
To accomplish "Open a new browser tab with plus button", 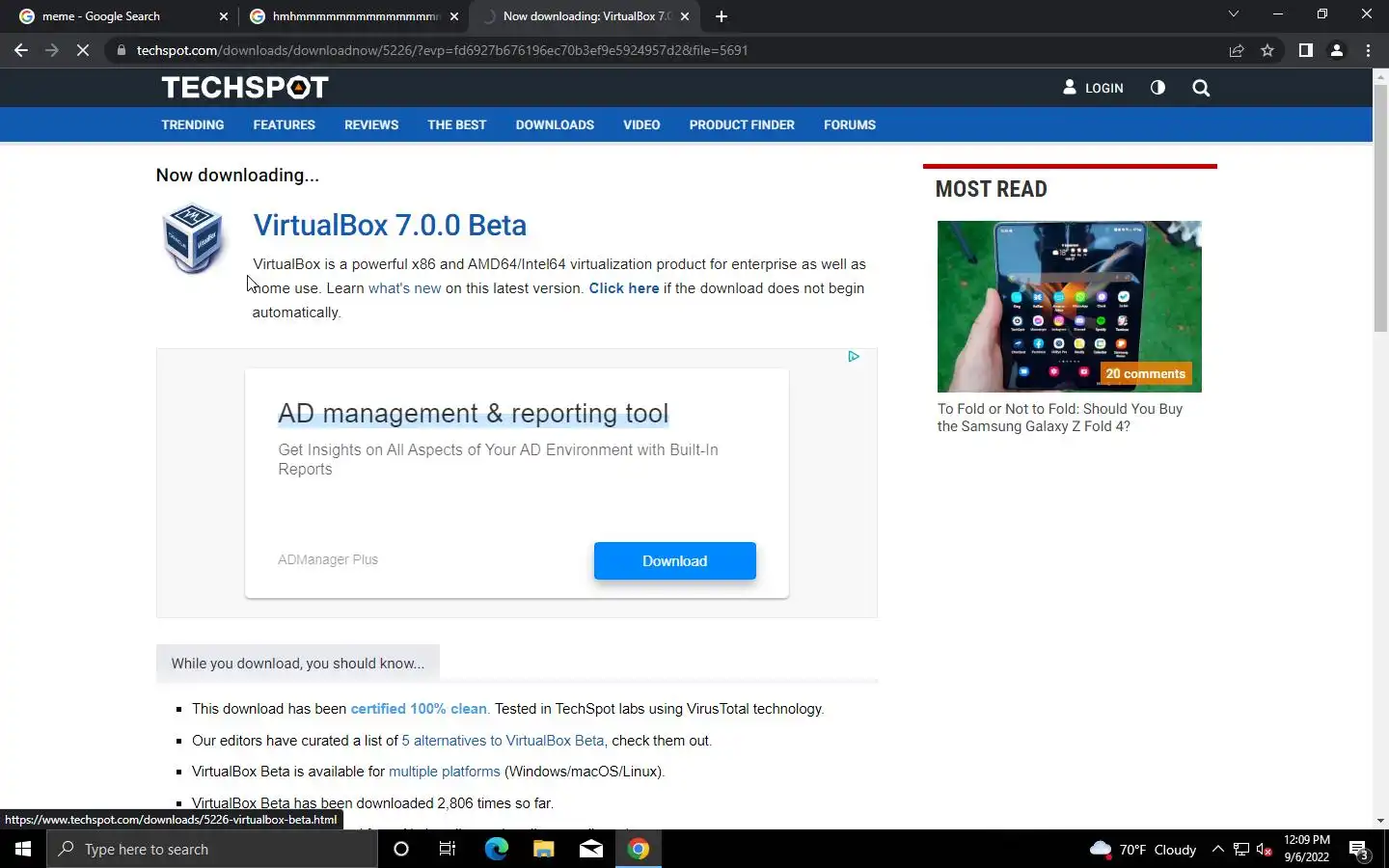I will point(722,16).
